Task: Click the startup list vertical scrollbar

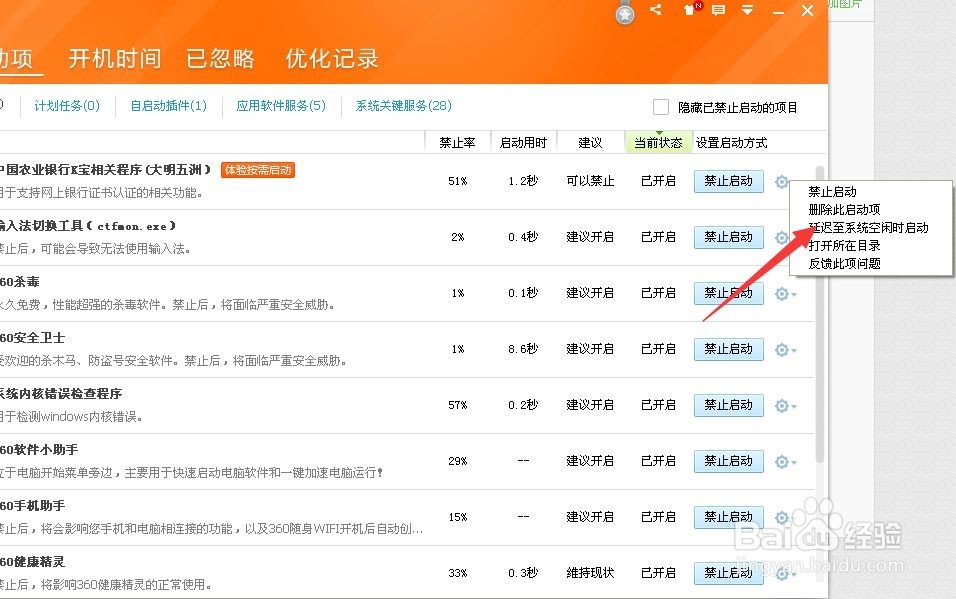Action: pos(820,314)
